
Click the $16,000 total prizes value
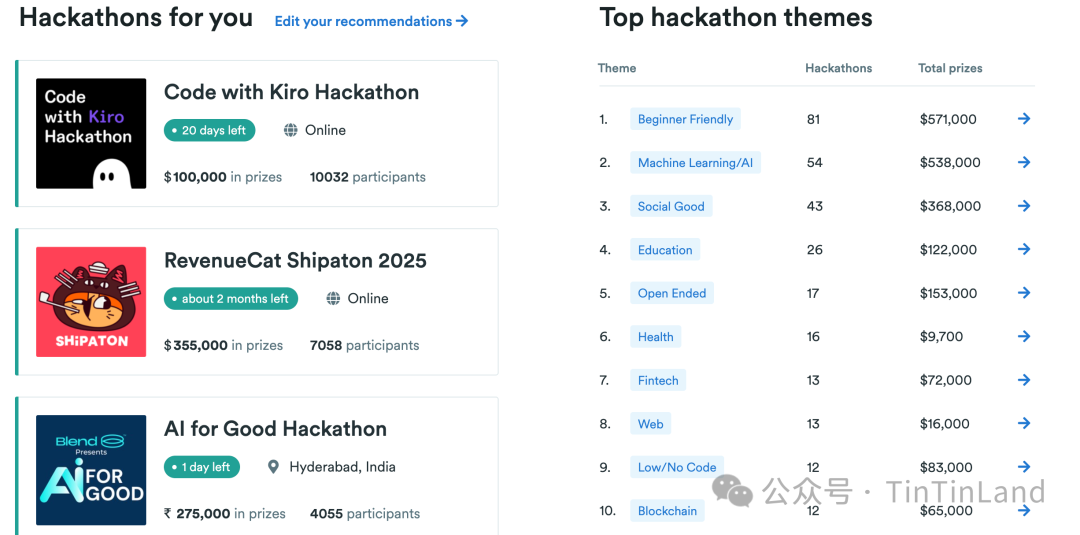[x=944, y=423]
